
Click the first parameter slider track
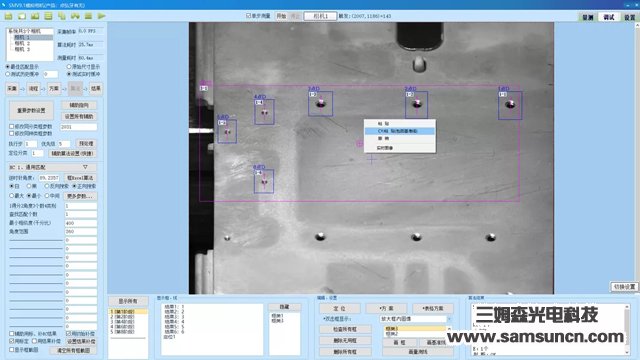click(36, 240)
